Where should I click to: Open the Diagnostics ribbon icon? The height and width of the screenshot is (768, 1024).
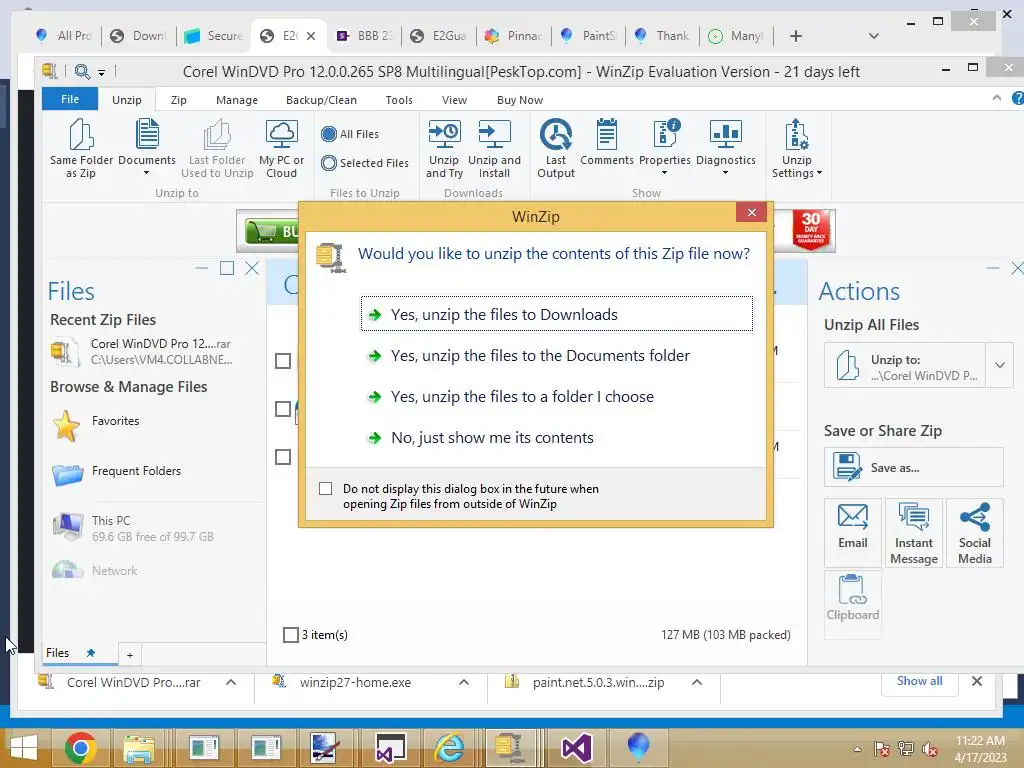pyautogui.click(x=726, y=135)
